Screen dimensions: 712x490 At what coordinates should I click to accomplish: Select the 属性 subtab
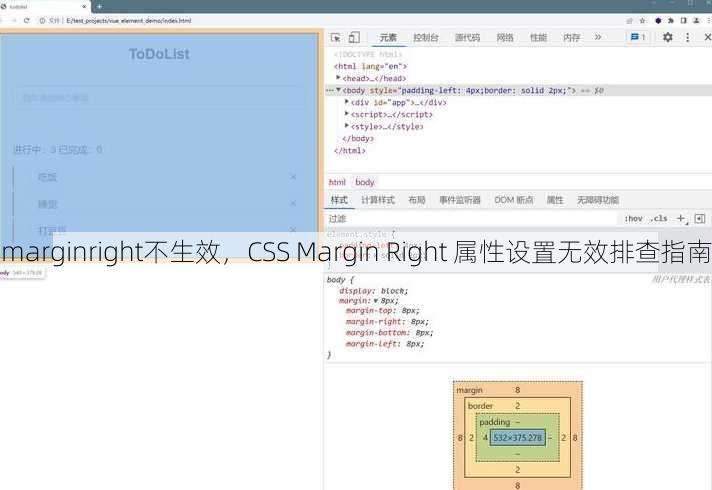tap(554, 200)
